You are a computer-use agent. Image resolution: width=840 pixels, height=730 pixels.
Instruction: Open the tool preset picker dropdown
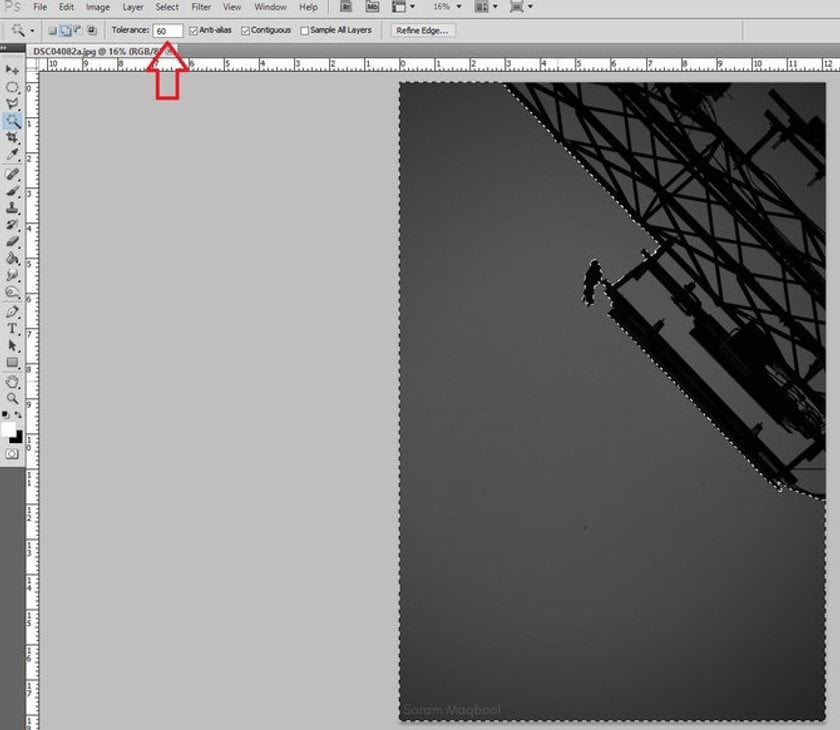[x=22, y=31]
